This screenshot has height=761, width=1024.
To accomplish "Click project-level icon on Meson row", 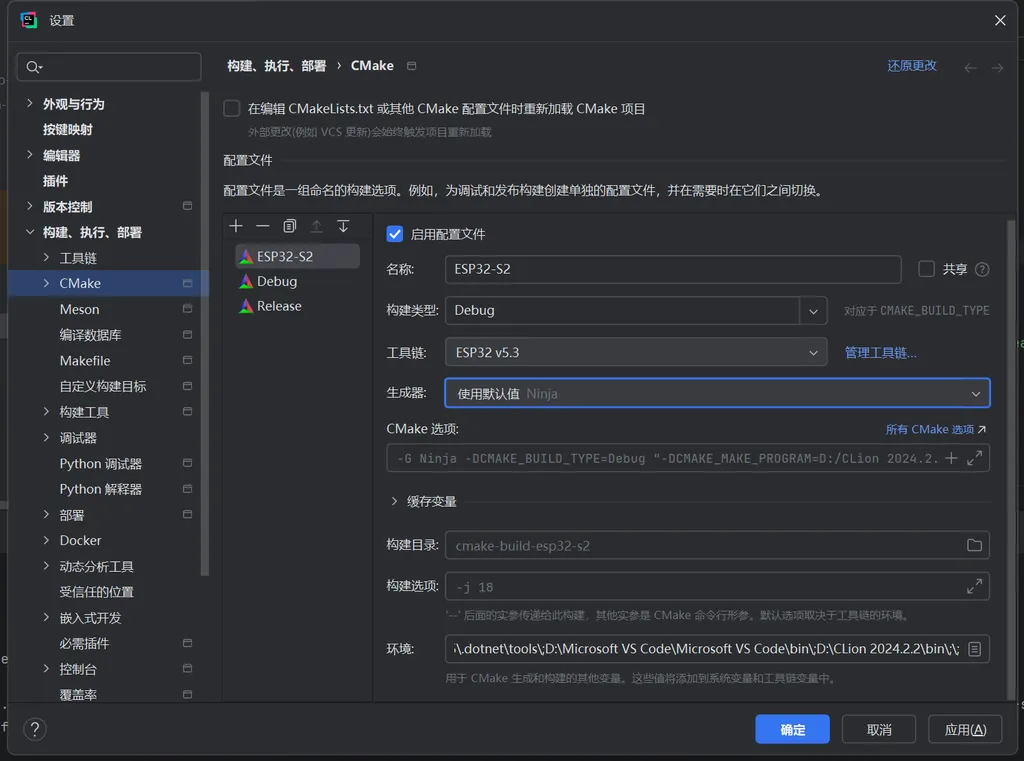I will [187, 309].
